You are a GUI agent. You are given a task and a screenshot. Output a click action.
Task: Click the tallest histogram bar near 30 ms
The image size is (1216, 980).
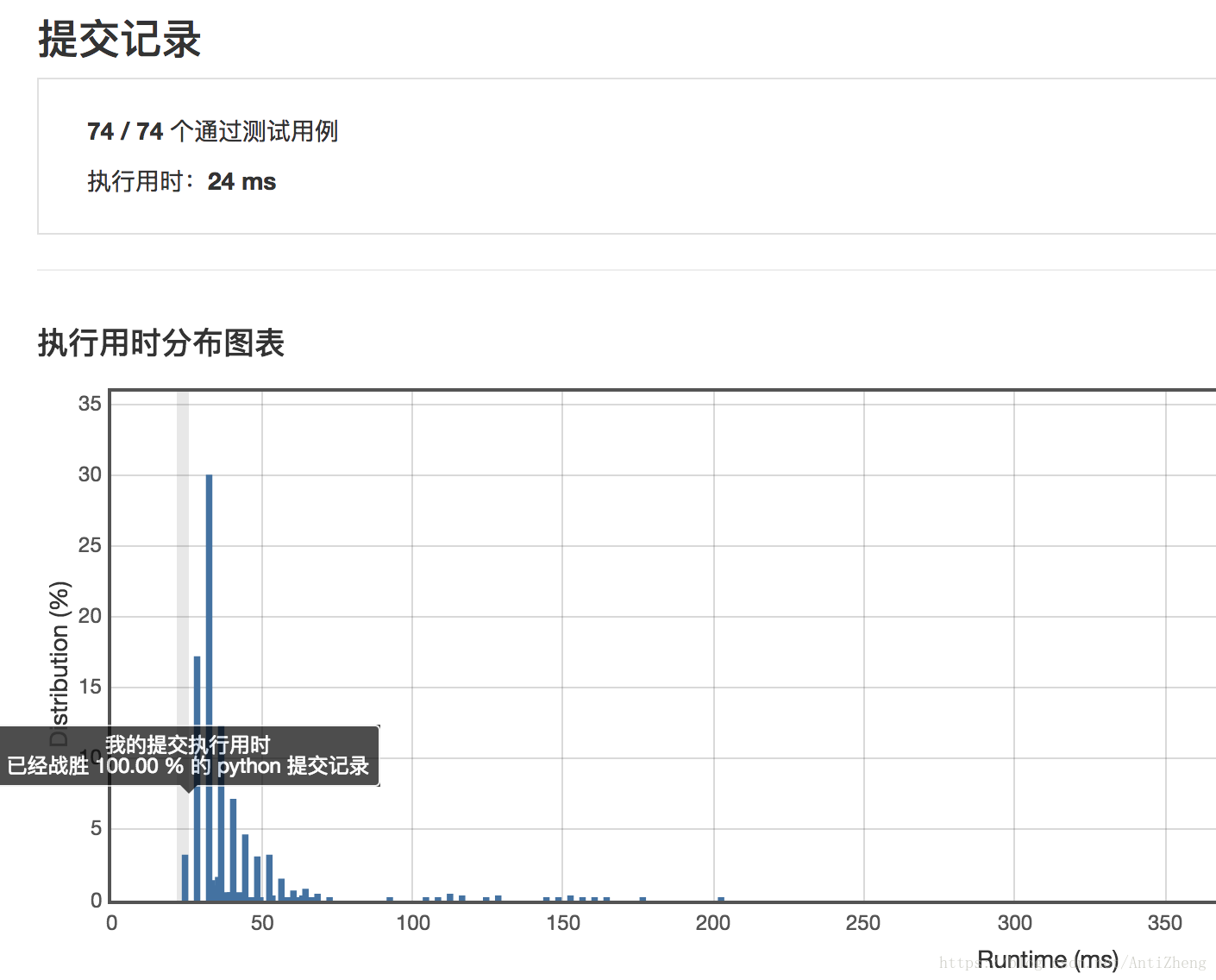(210, 682)
